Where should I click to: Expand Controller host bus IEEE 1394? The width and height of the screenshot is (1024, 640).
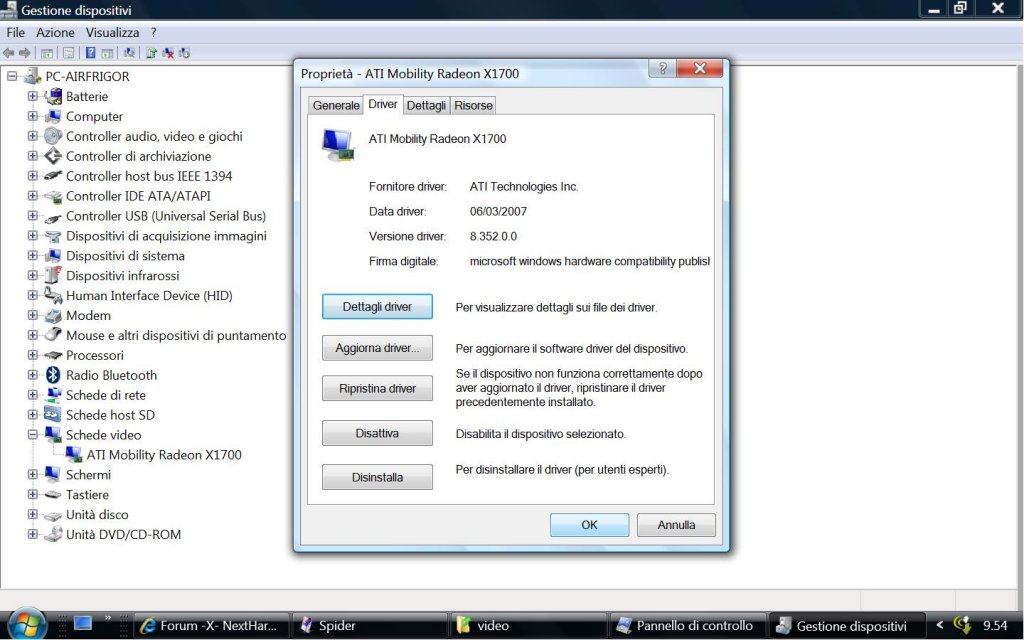32,176
